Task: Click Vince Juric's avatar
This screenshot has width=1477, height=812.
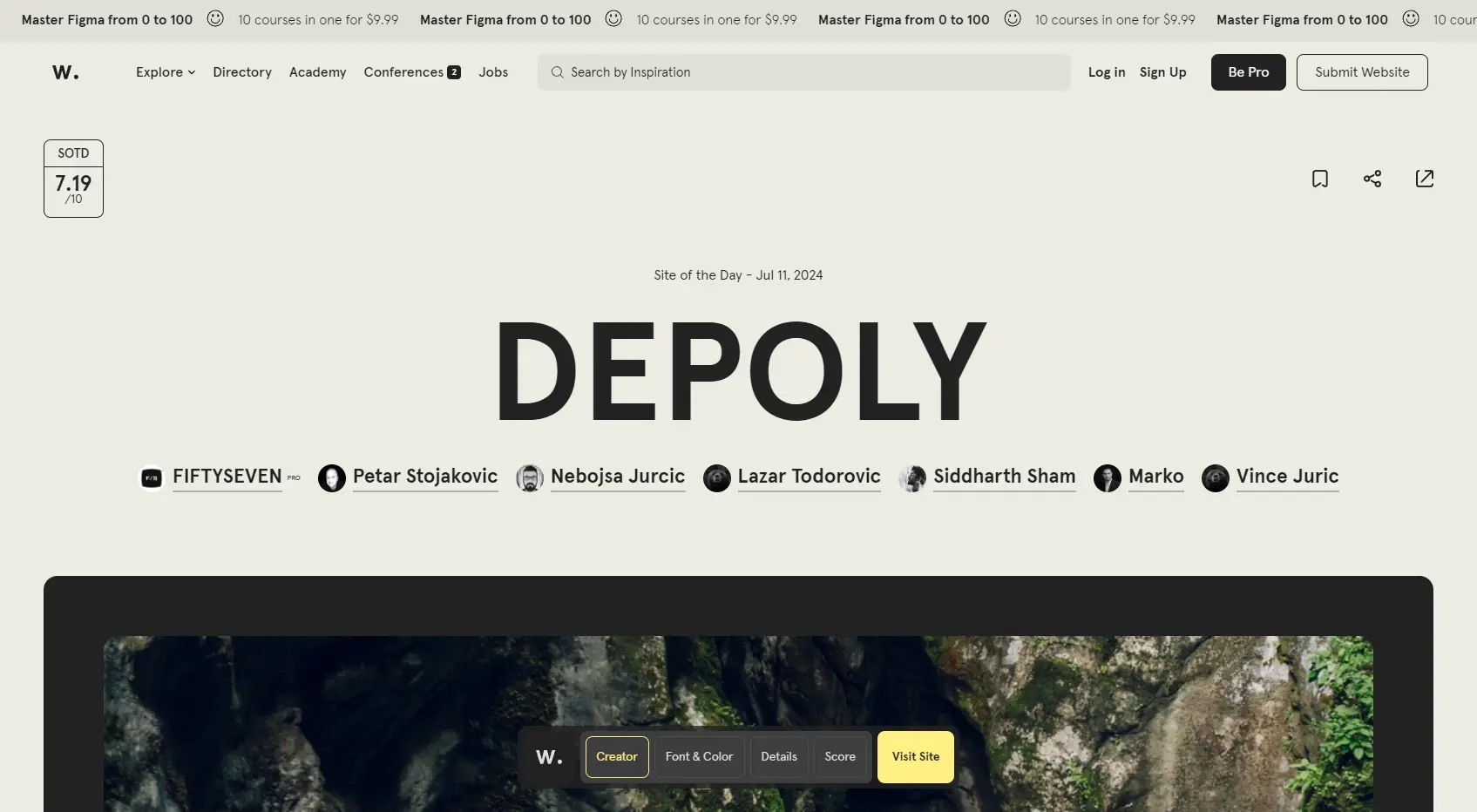Action: tap(1216, 477)
